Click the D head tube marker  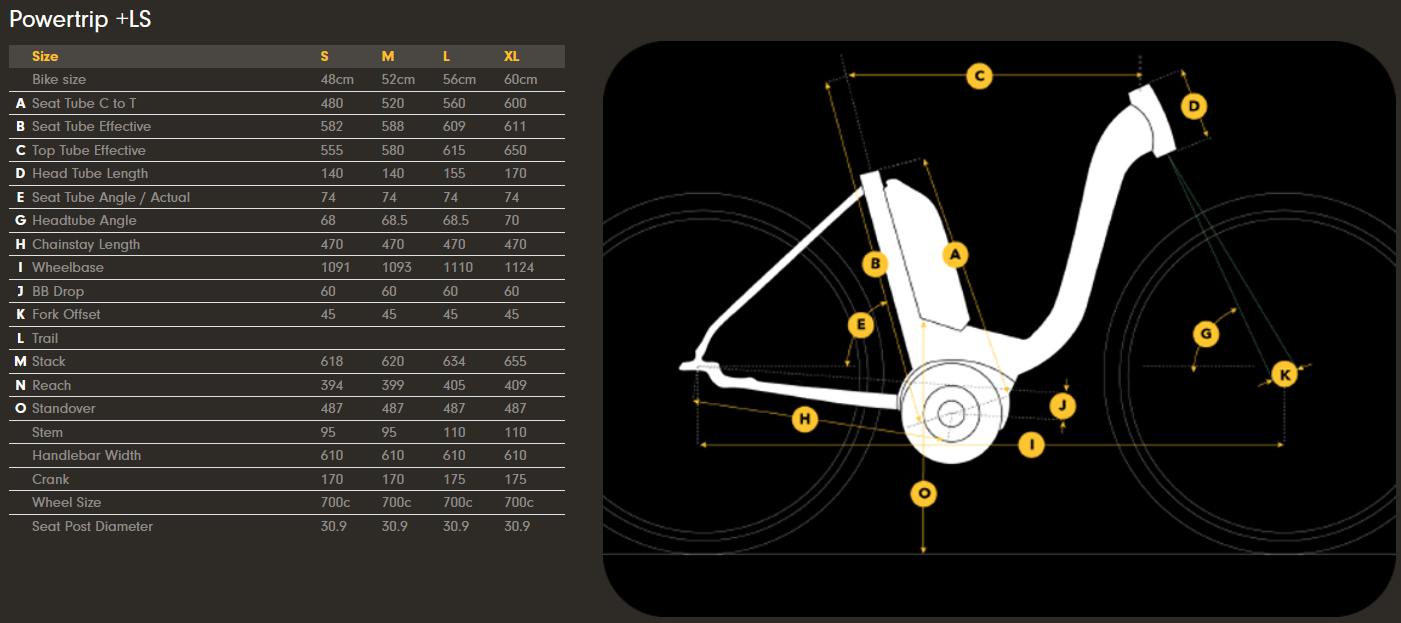pyautogui.click(x=1194, y=106)
